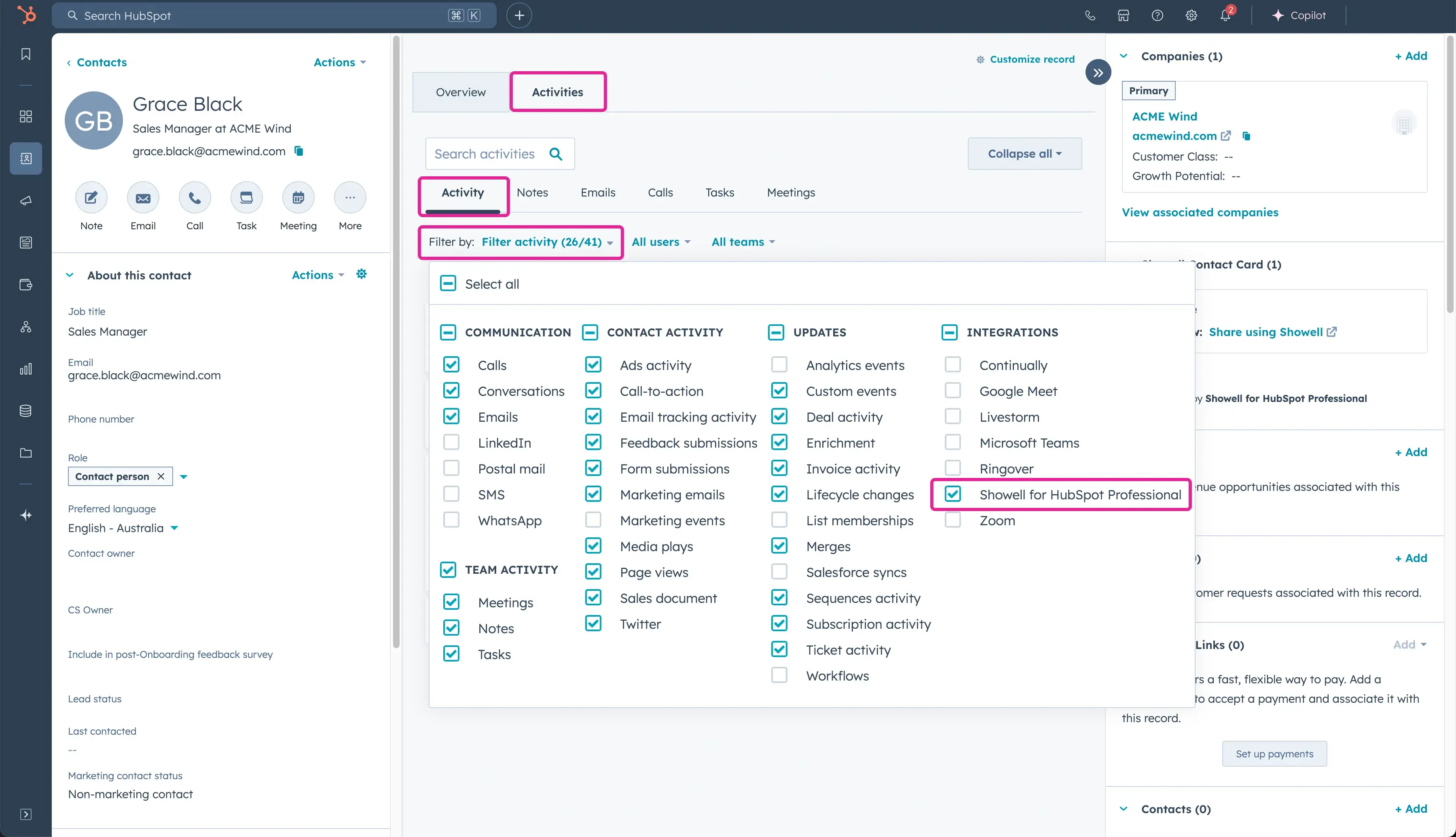
Task: Open the ACME Wind company link
Action: click(x=1164, y=116)
